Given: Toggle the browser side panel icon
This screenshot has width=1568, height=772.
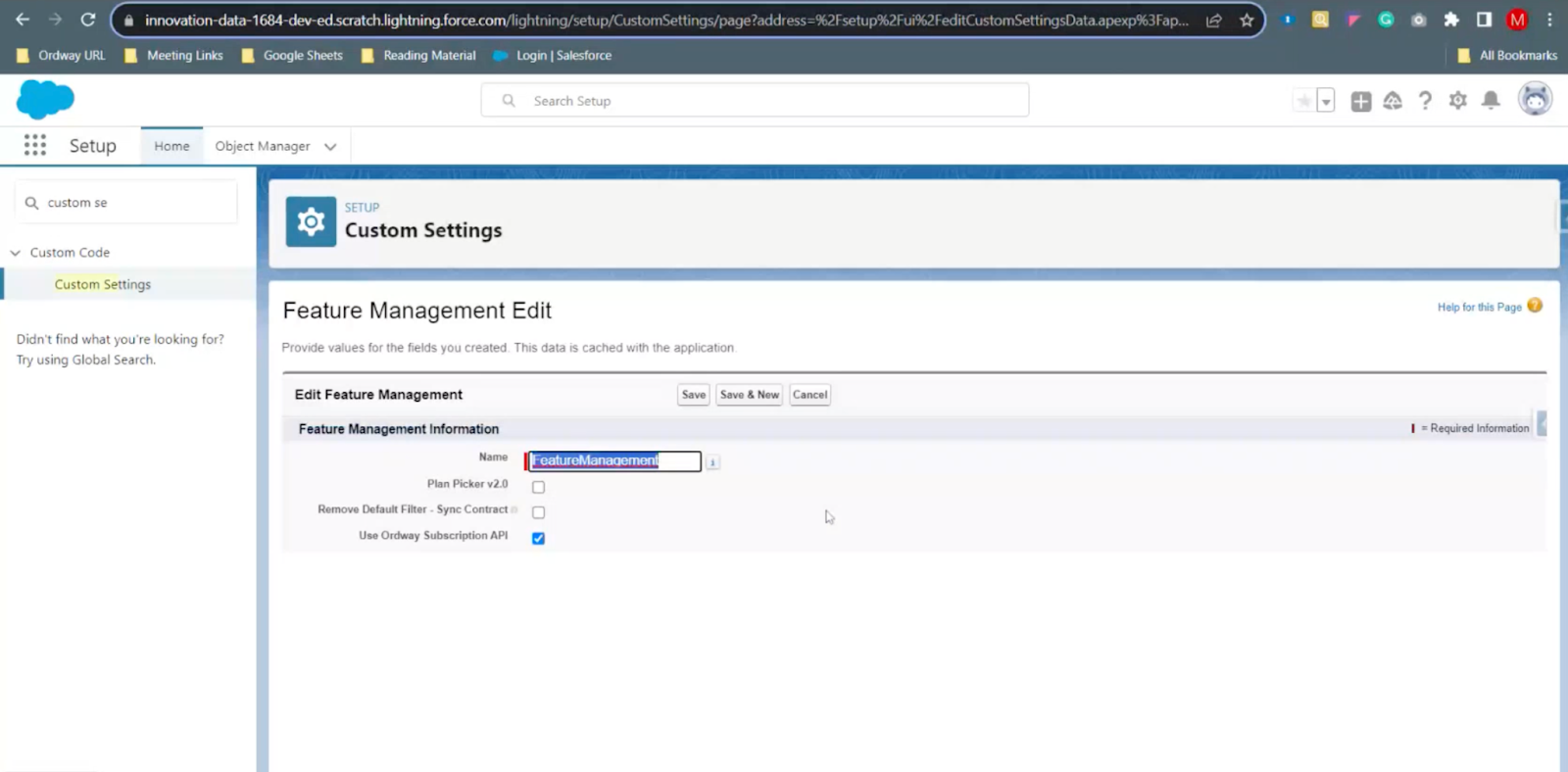Looking at the screenshot, I should pos(1484,20).
